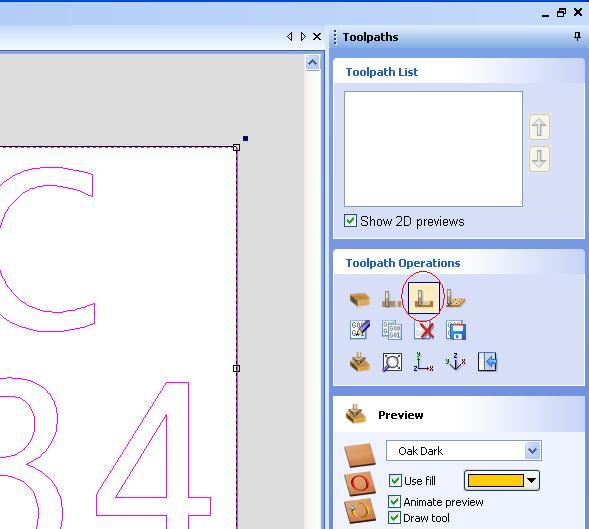The width and height of the screenshot is (589, 529).
Task: Click the Toolpaths panel title
Action: [x=370, y=37]
